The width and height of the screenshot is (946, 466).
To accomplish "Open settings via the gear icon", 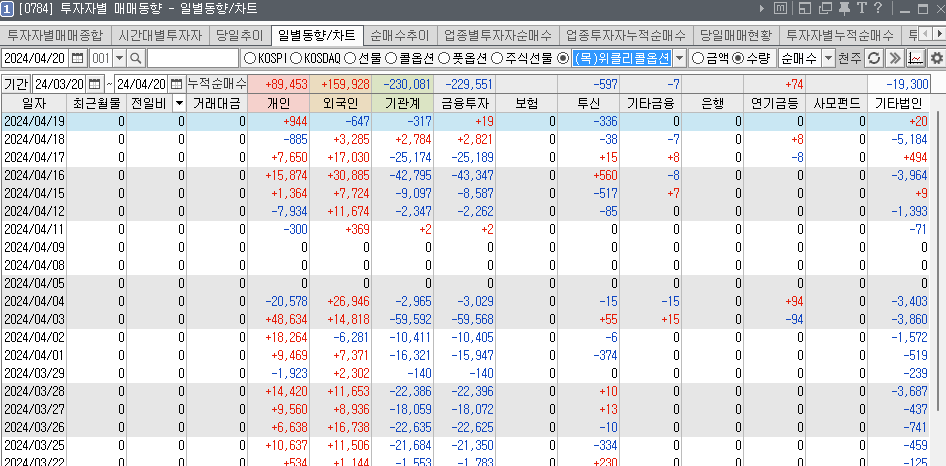I will click(937, 58).
